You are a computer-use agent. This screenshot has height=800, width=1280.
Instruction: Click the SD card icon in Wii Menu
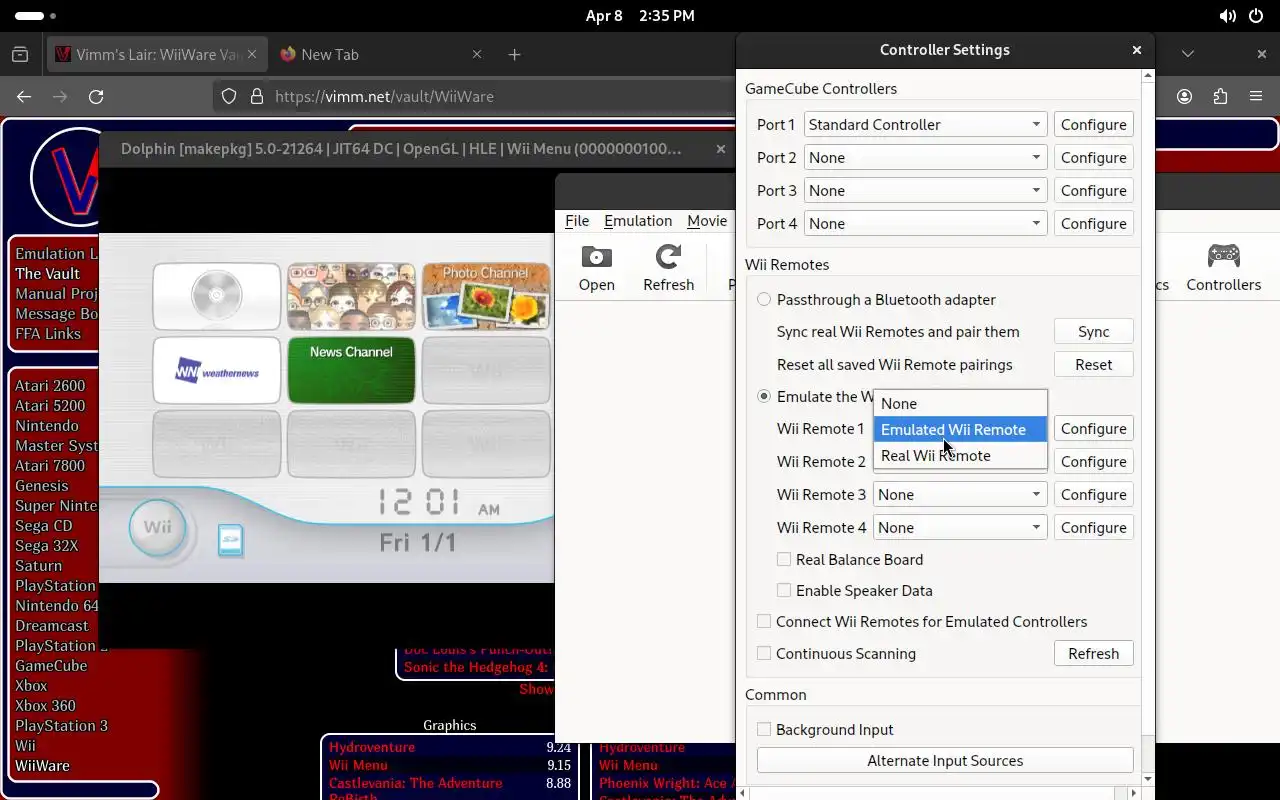[x=231, y=541]
